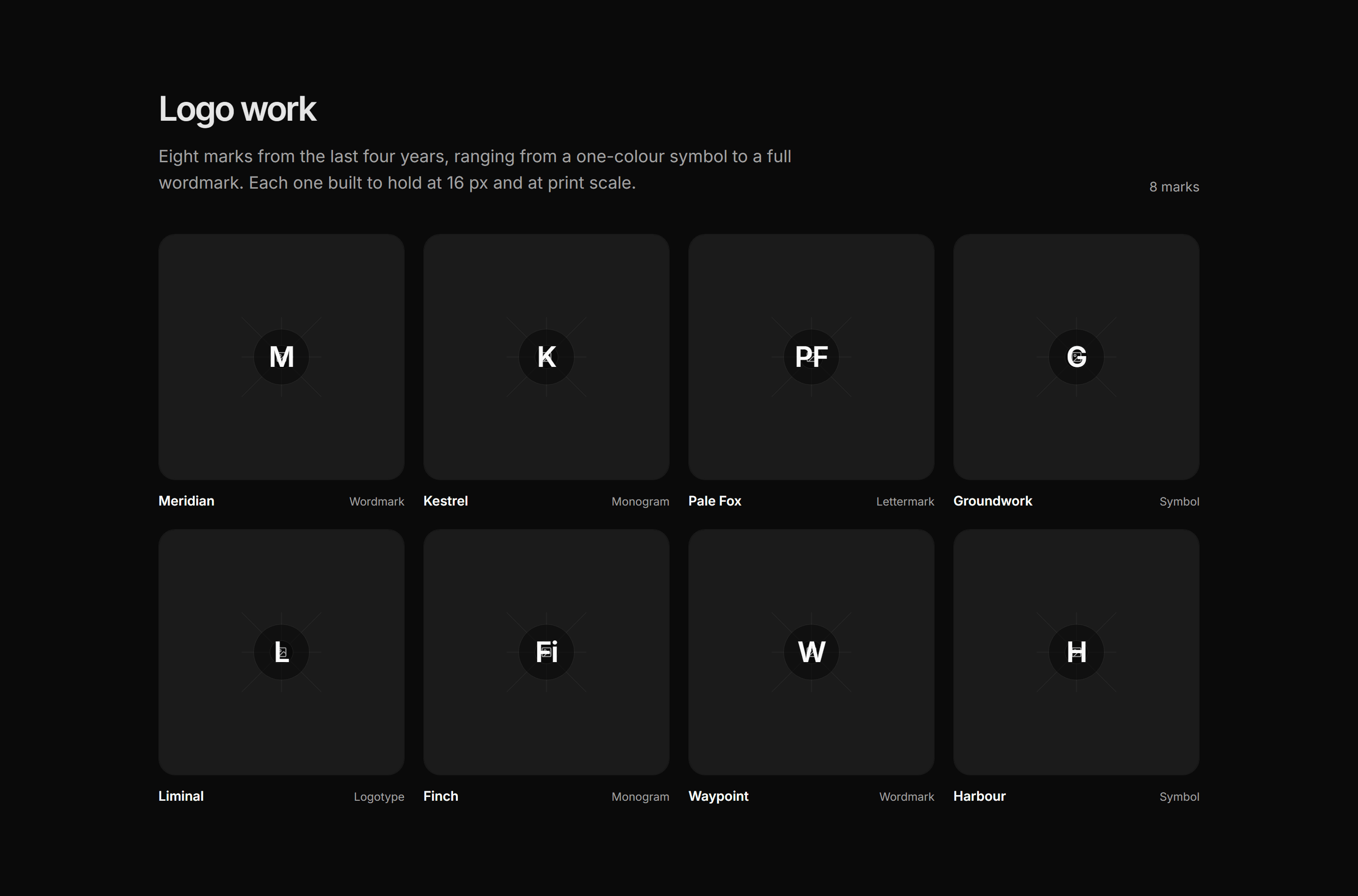Screen dimensions: 1358x896
Task: Click the circular PF lettermark icon
Action: click(x=811, y=357)
